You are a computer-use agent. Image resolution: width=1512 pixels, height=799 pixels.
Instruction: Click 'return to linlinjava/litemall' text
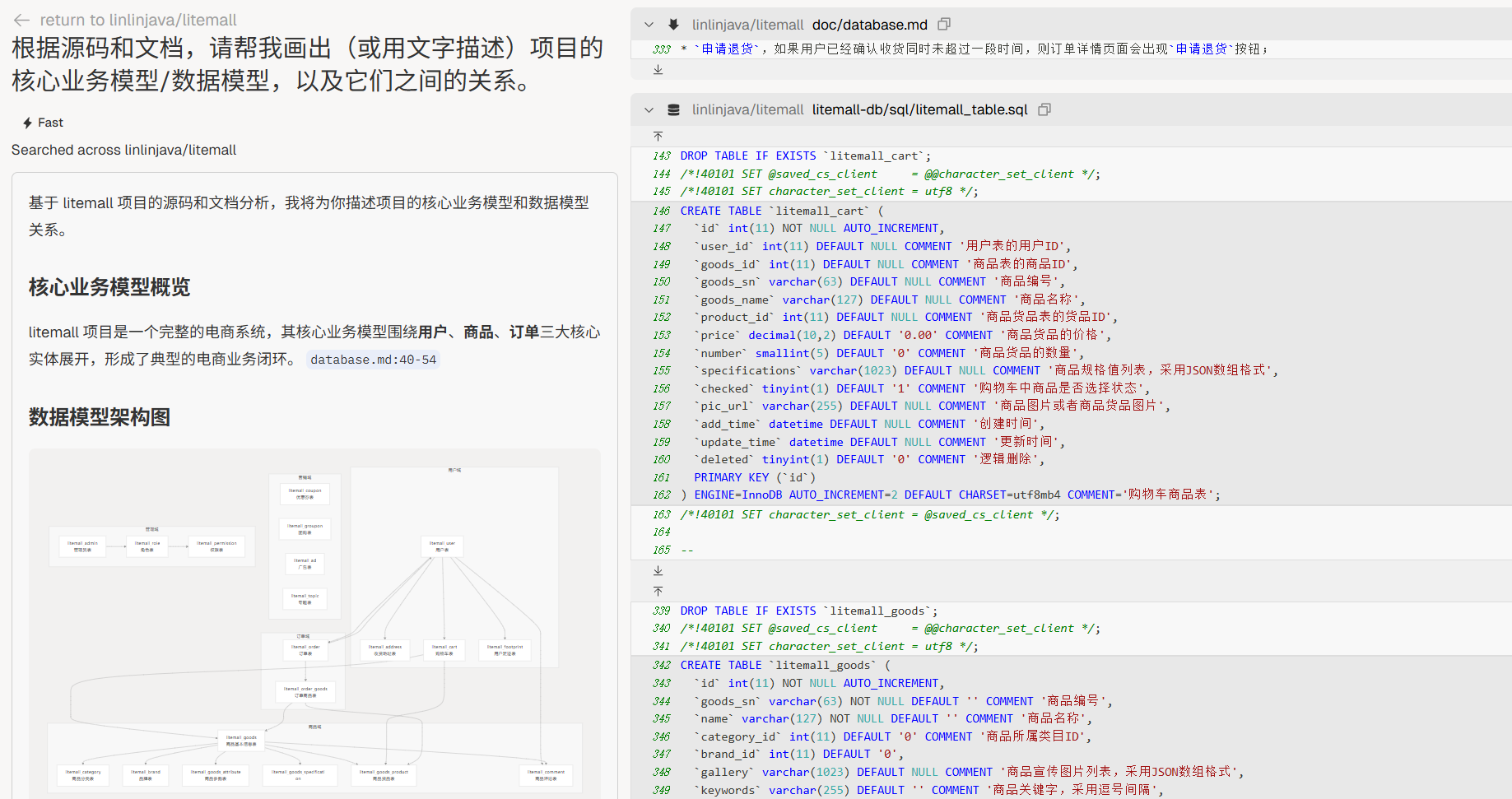pos(137,21)
